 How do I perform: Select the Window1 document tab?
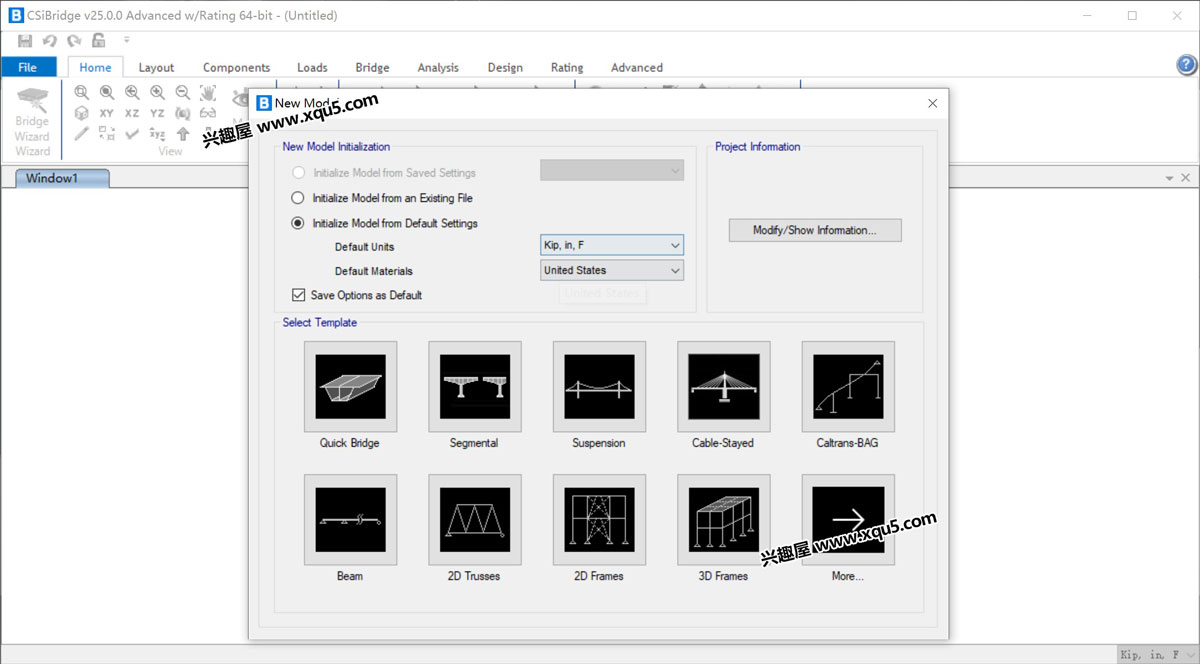62,178
